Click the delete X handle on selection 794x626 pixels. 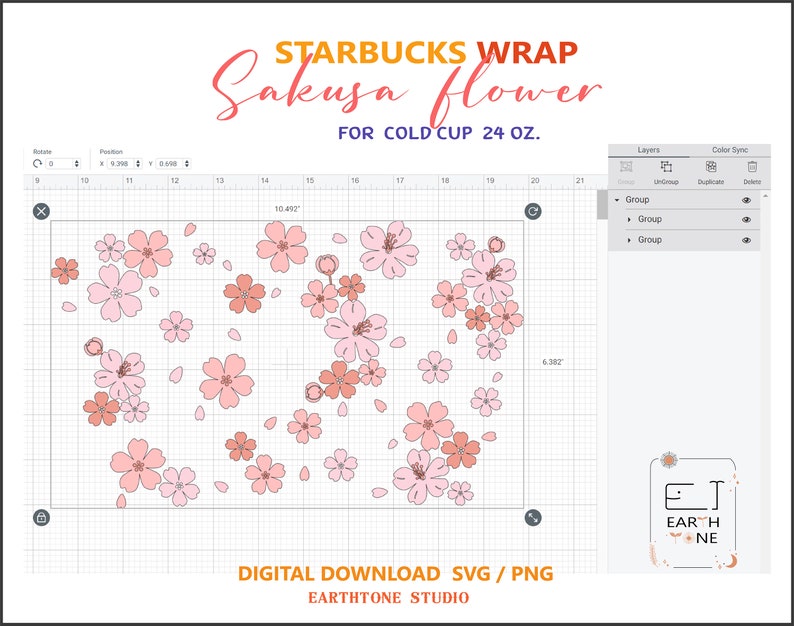[42, 211]
